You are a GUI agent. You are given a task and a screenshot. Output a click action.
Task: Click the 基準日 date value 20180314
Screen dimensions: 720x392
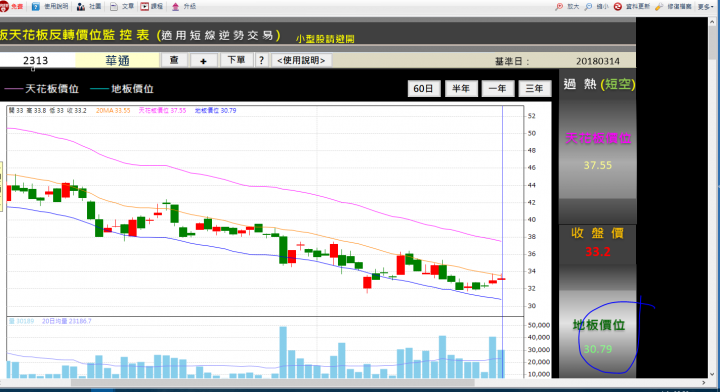coord(598,61)
